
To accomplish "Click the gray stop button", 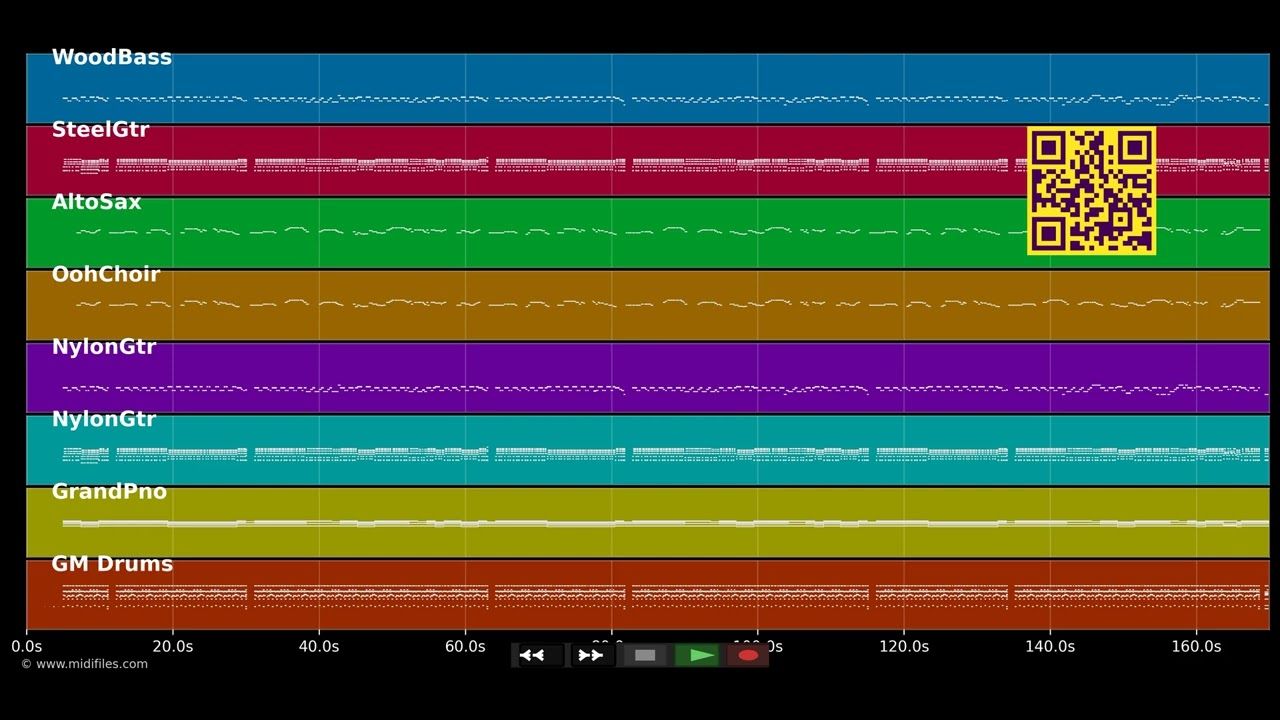I will [645, 655].
